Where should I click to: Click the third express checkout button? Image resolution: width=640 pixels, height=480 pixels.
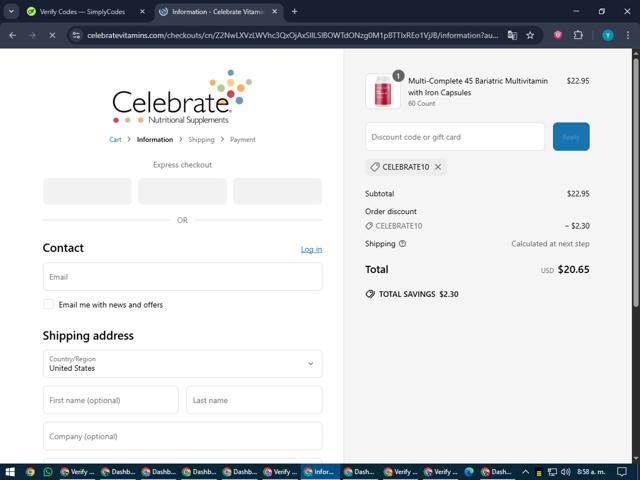(278, 191)
